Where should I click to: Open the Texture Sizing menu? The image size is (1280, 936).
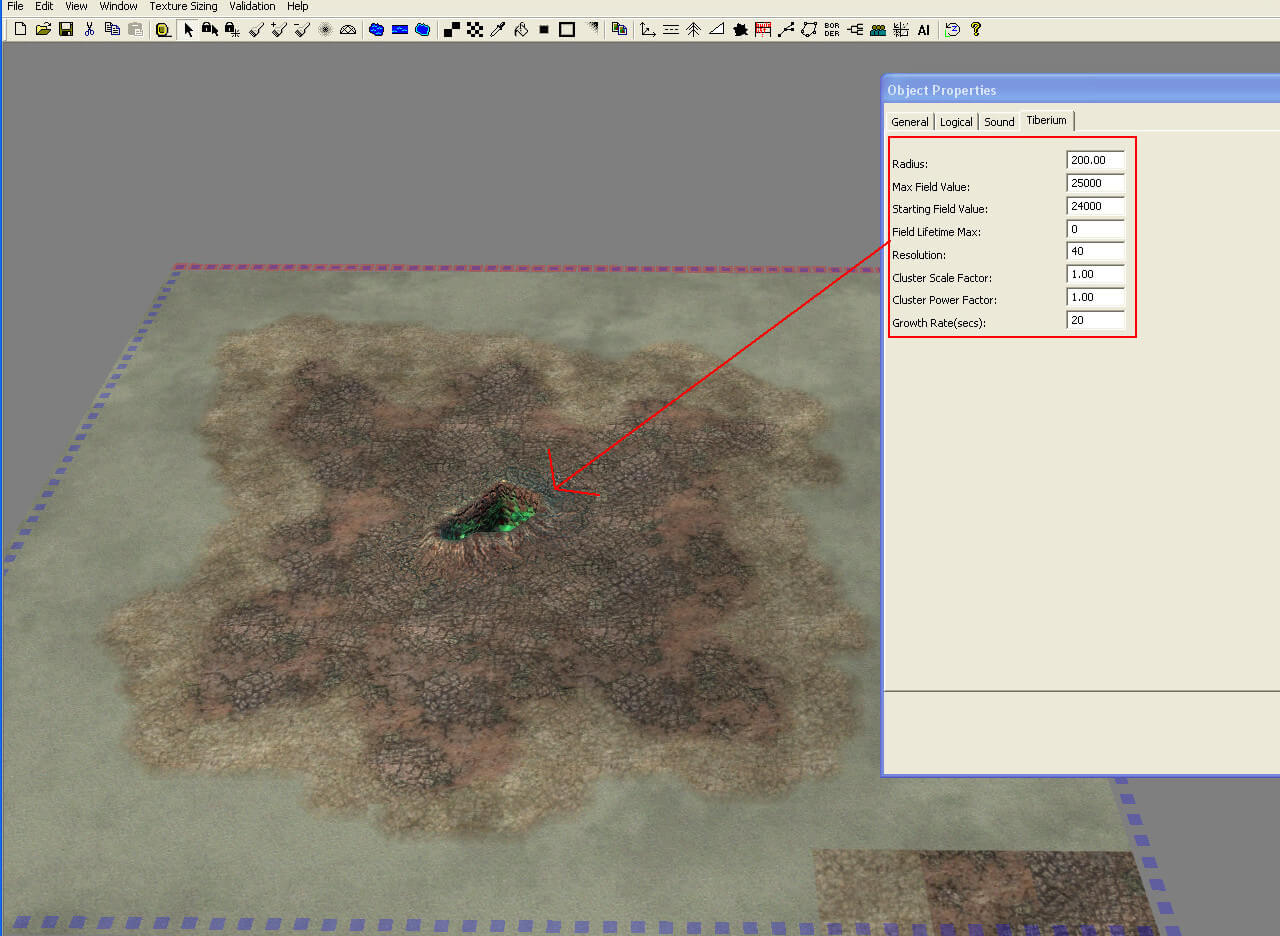(x=183, y=6)
